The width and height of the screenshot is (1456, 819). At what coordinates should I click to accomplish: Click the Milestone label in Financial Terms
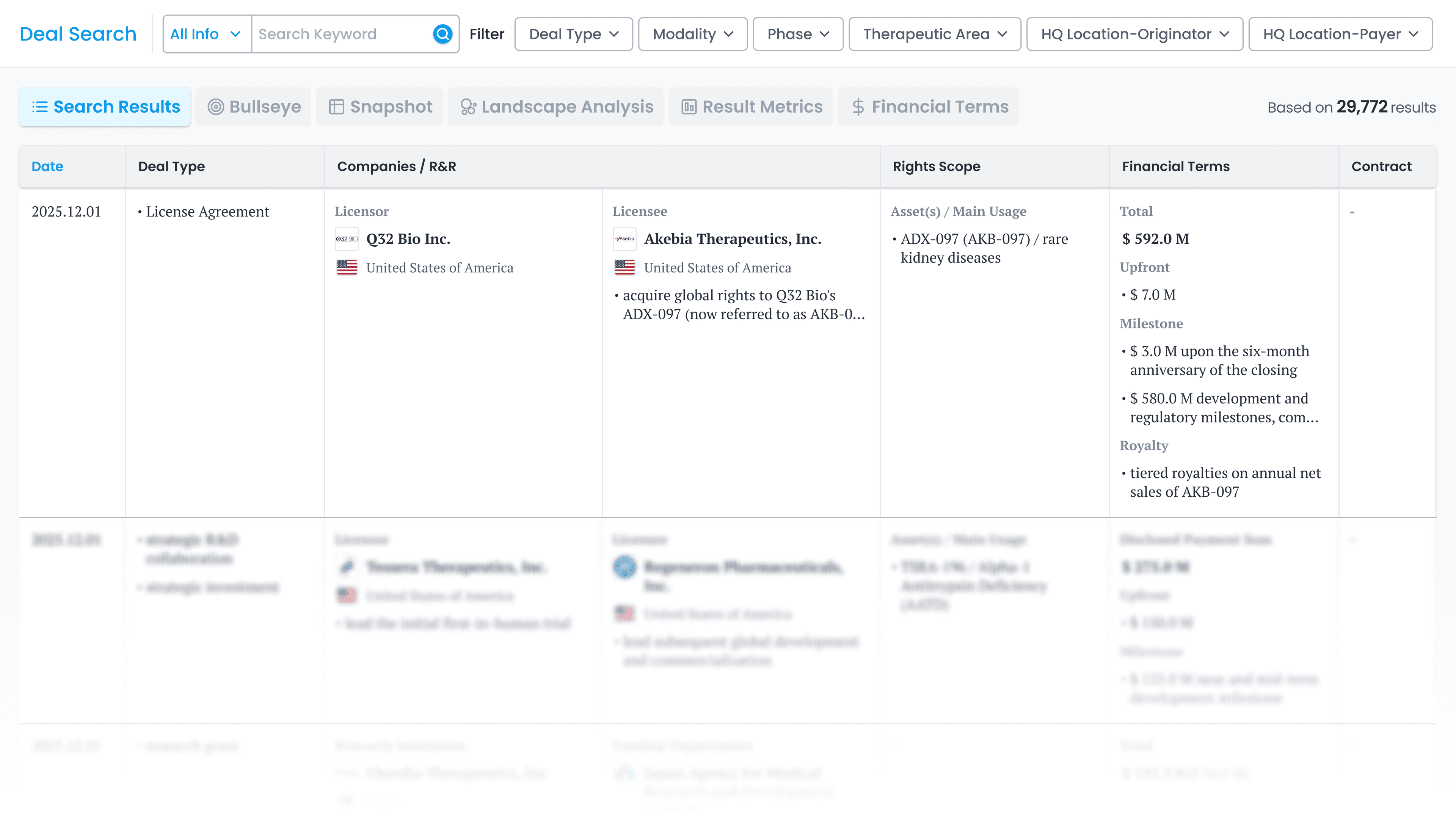click(1152, 323)
